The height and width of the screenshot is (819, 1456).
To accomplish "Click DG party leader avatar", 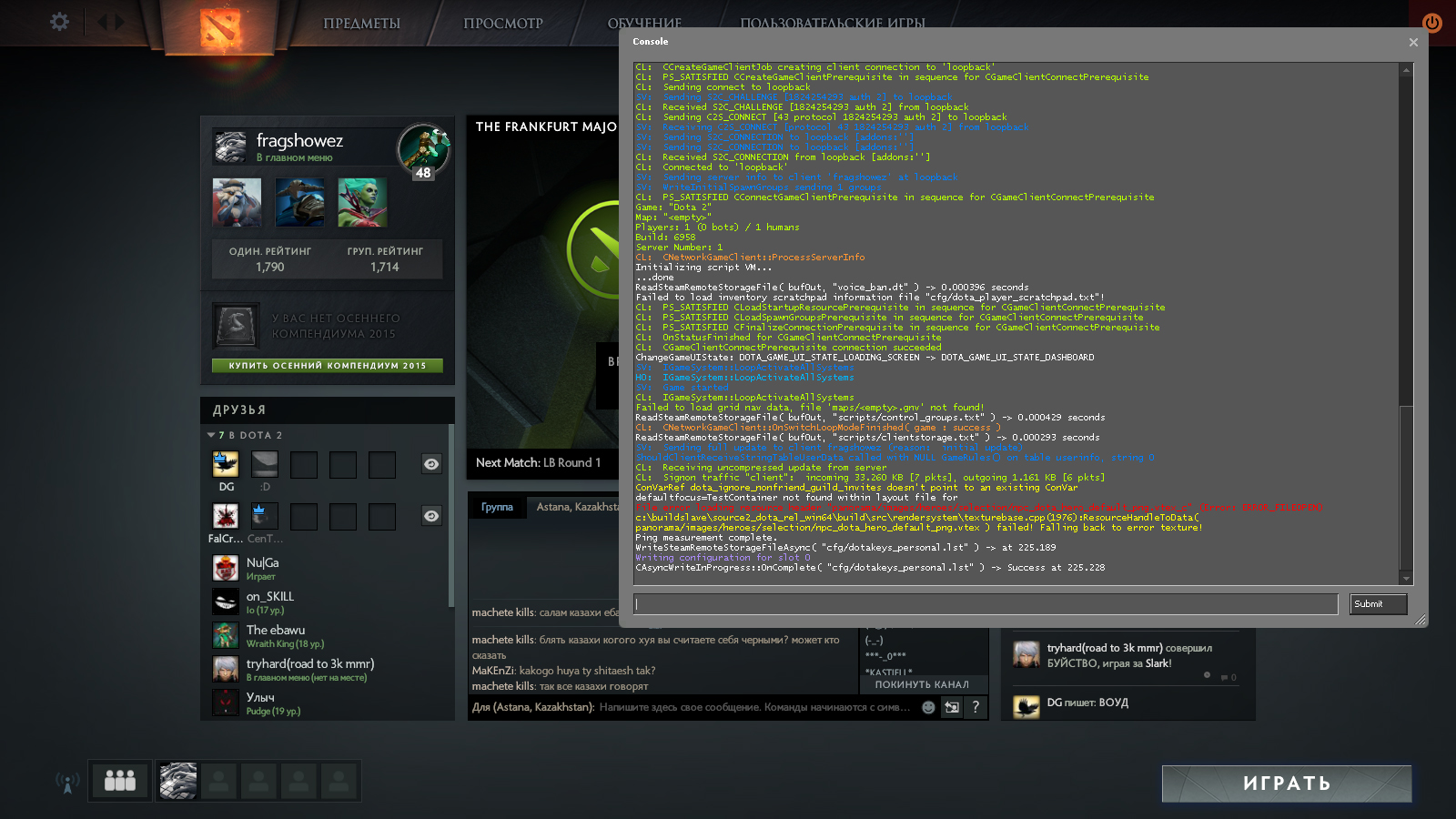I will point(226,465).
